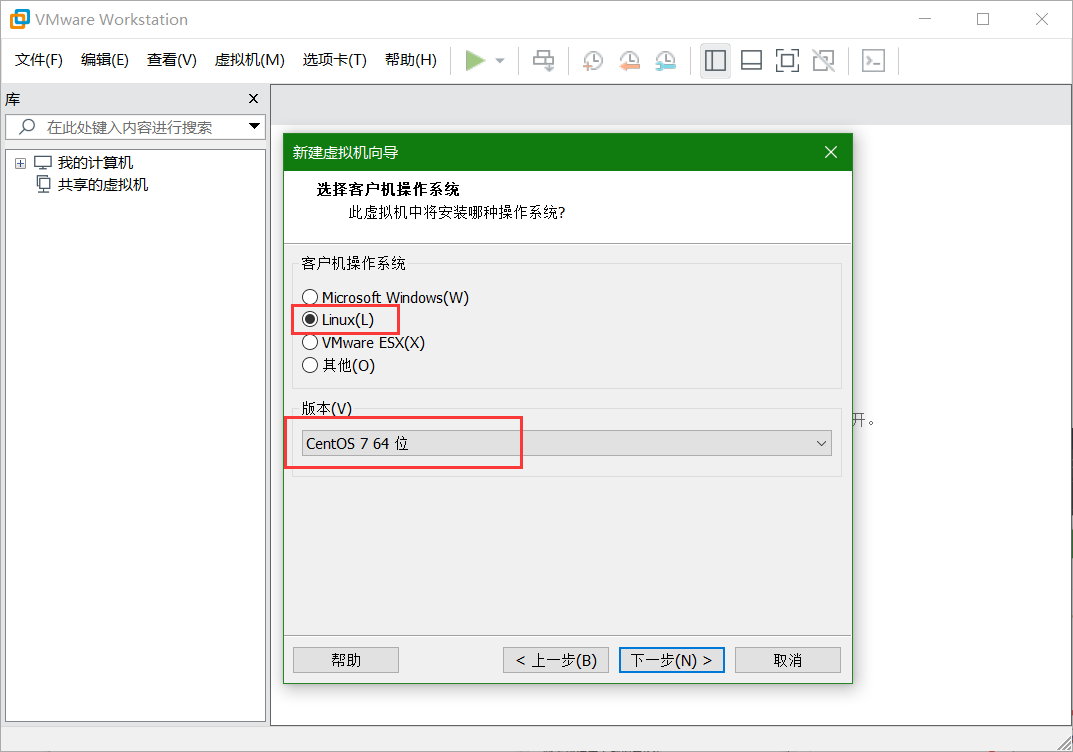This screenshot has height=752, width=1073.
Task: Minimize the VMware Workstation window
Action: point(925,19)
